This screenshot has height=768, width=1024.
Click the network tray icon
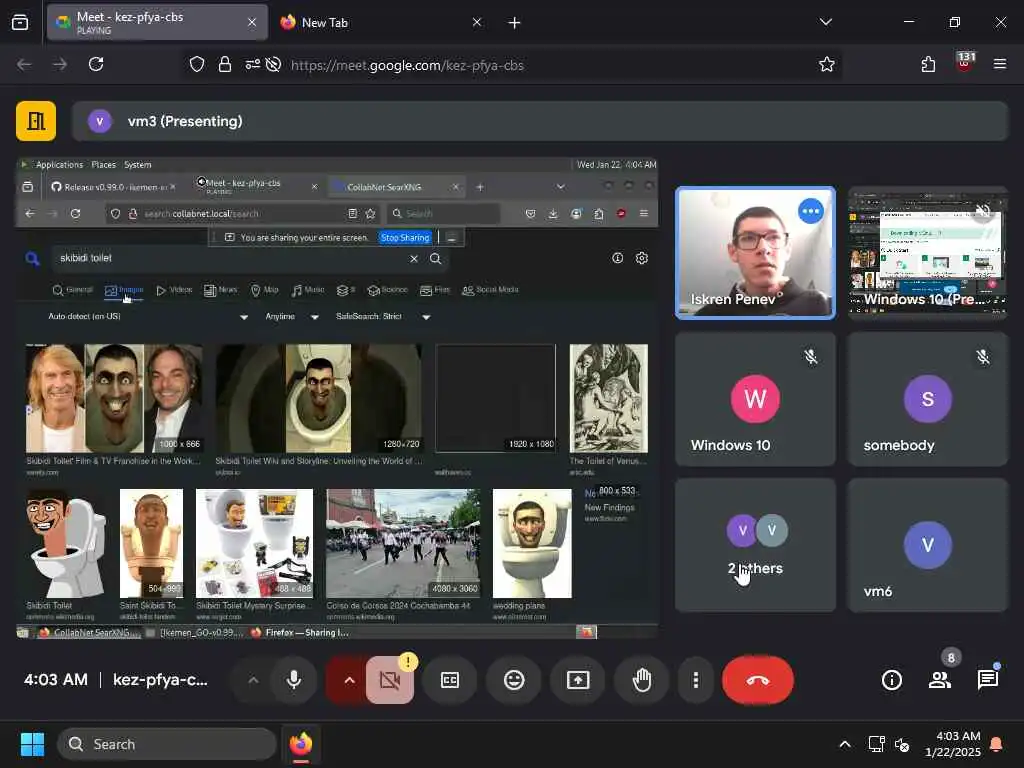876,744
